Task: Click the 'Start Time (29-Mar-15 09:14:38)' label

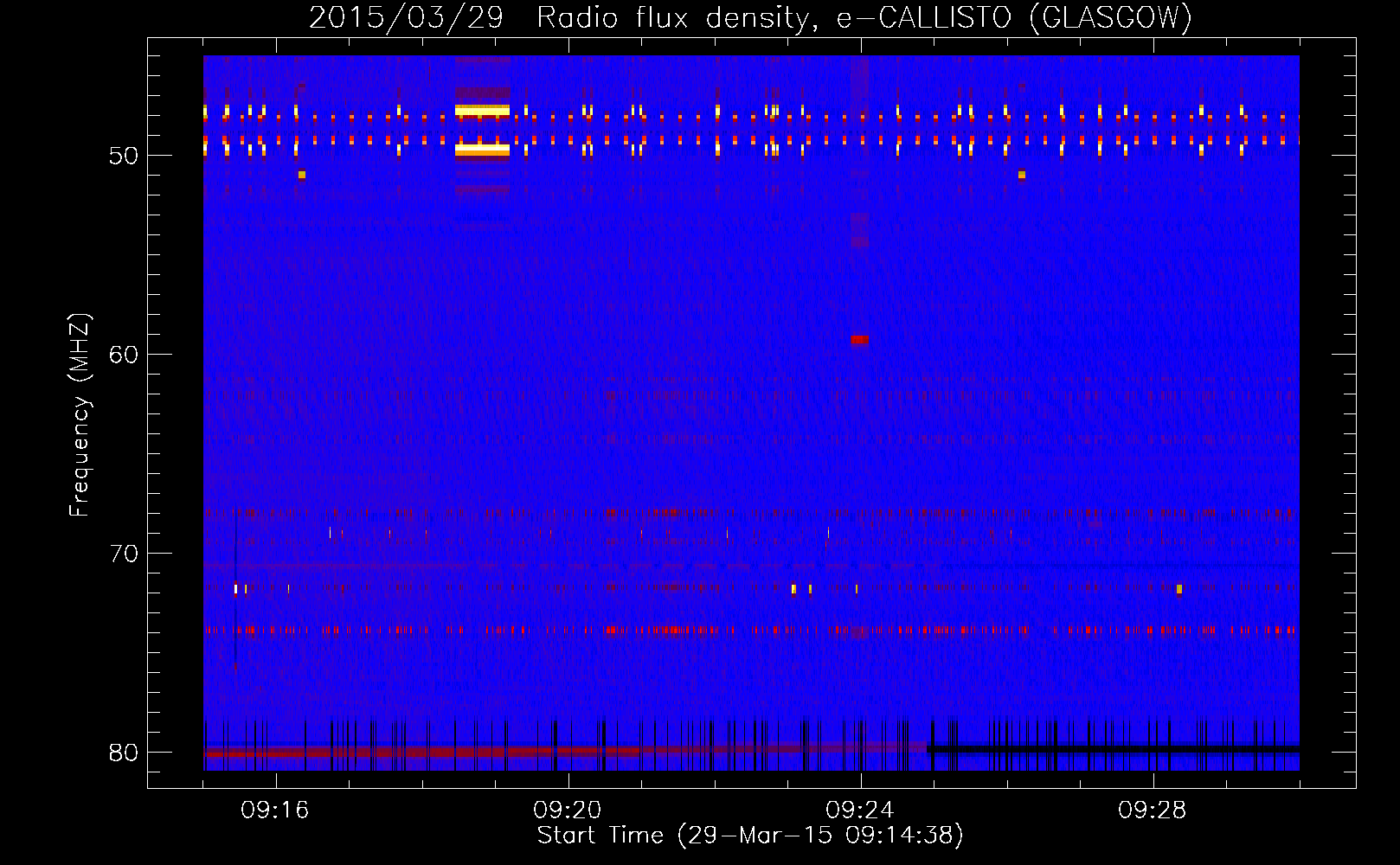Action: coord(750,836)
